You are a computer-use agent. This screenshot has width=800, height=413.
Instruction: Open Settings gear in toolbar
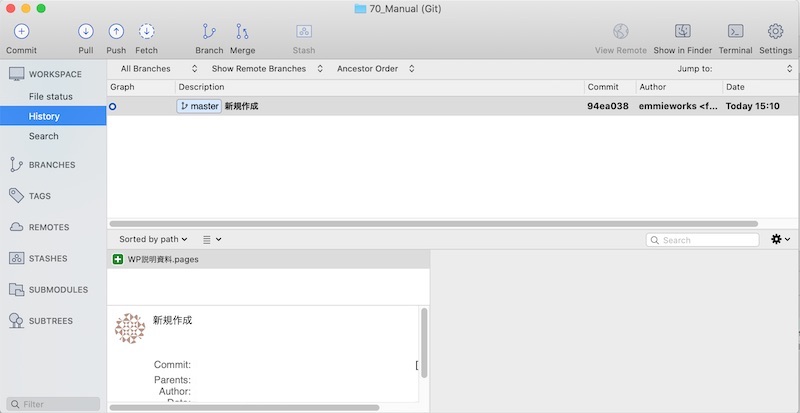pos(776,32)
